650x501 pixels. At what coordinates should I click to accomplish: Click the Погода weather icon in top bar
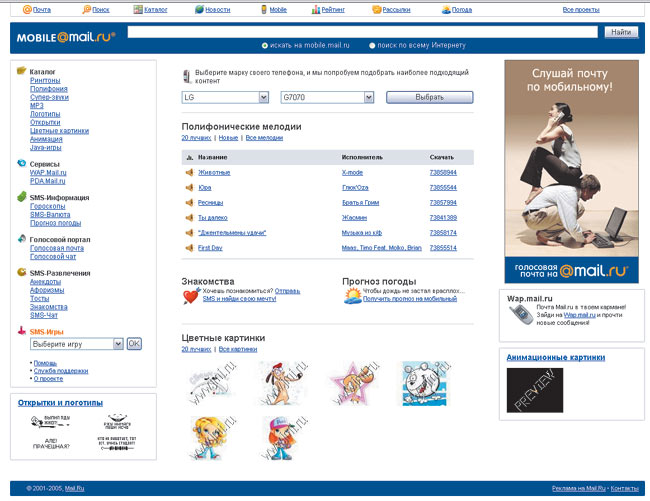445,9
